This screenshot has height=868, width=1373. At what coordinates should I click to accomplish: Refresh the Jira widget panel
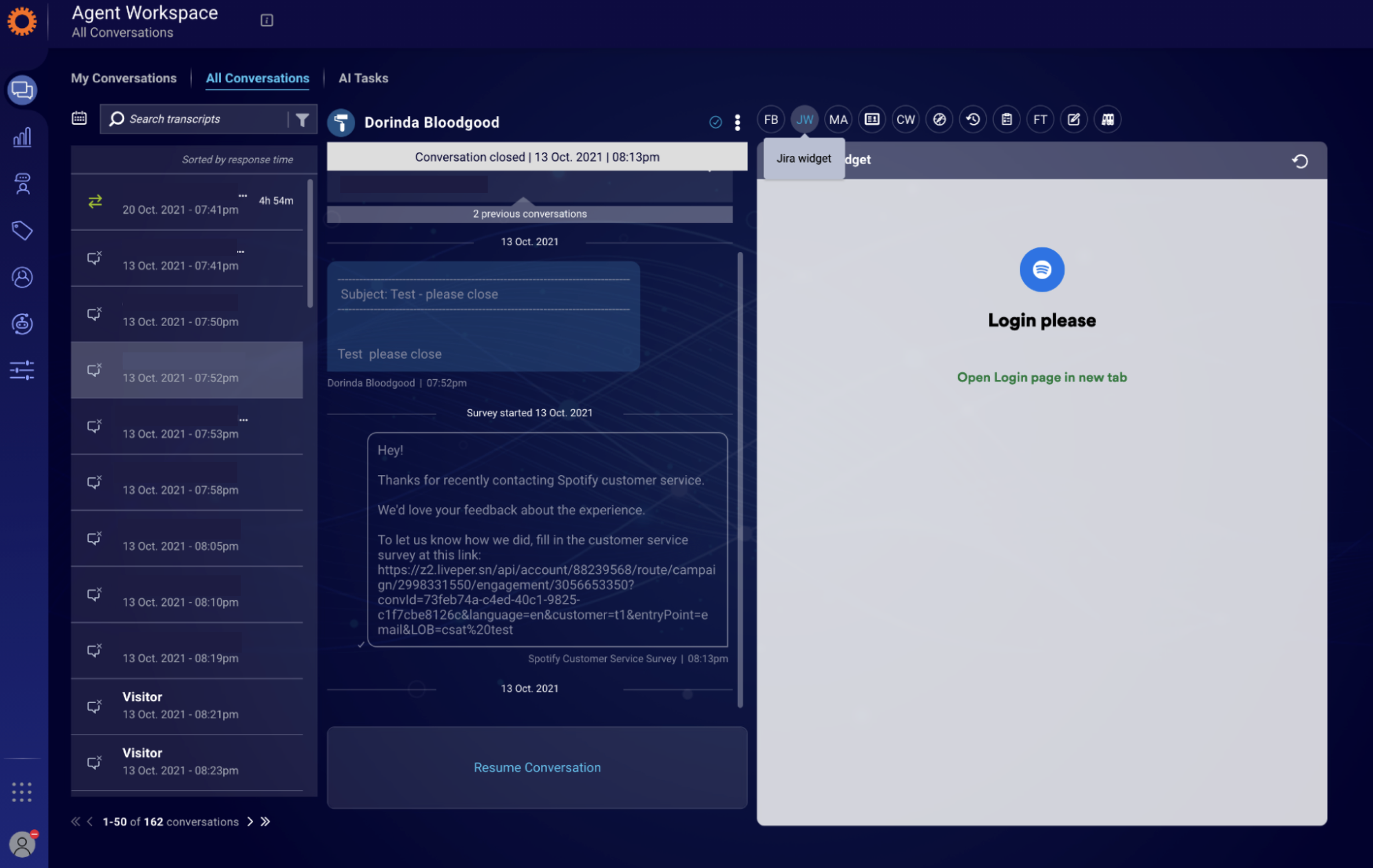[1299, 161]
